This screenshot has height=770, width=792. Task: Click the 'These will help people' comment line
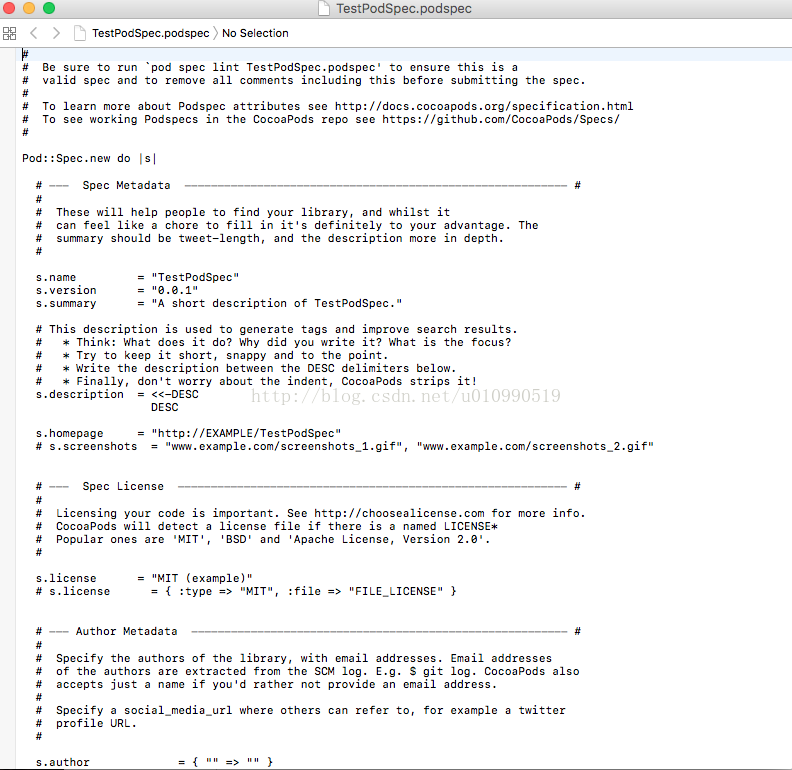(x=243, y=212)
